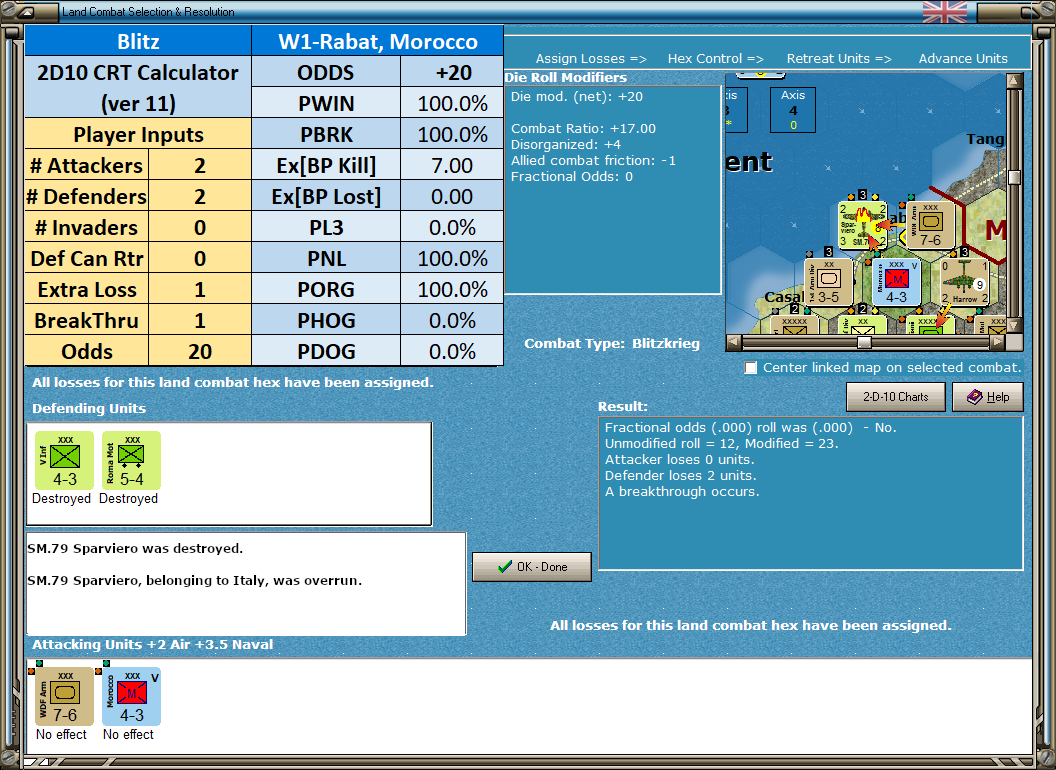Click 'Combat Ratio: +17.00' modifier line
Screen dimensions: 1056x770
point(583,129)
